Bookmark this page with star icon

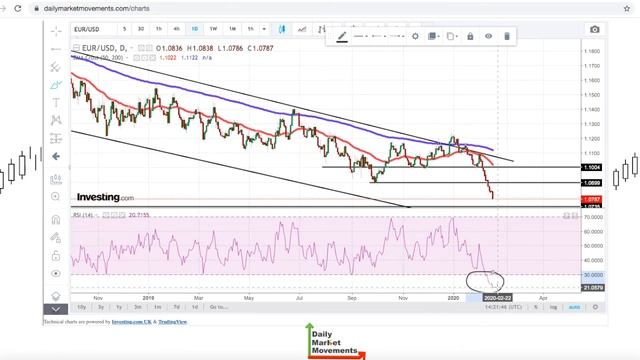[627, 8]
